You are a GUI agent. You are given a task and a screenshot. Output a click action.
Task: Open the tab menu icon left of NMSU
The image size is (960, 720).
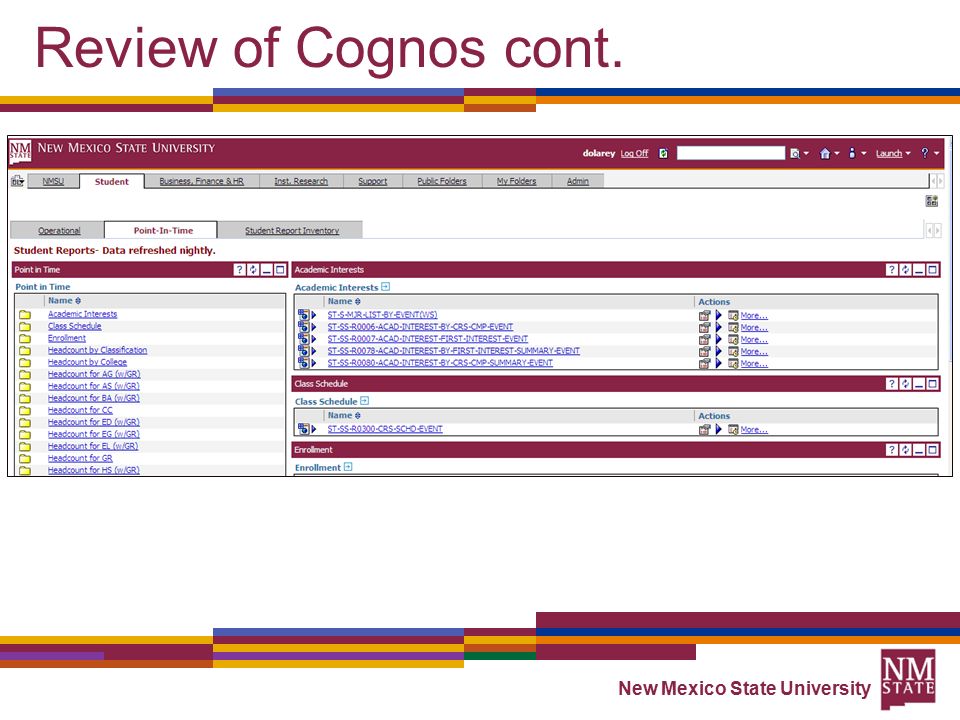coord(17,181)
